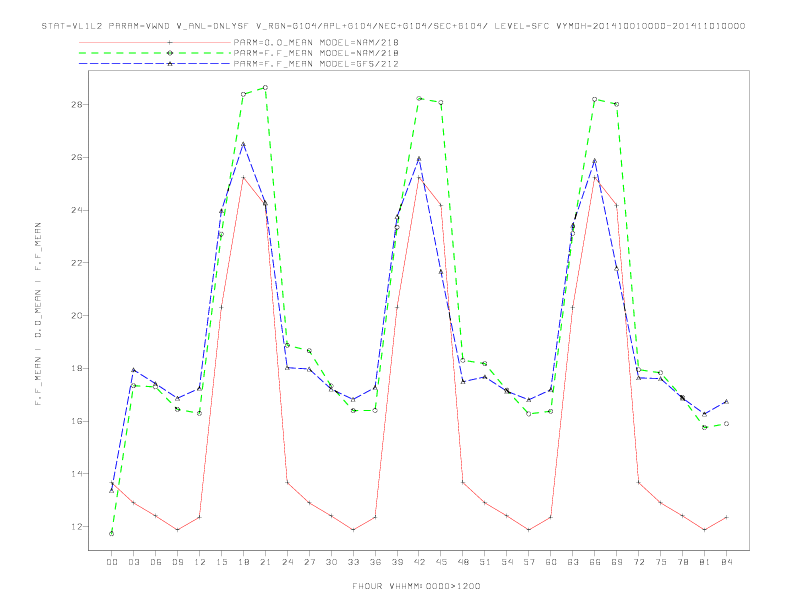792x612 pixels.
Task: Click y-axis tick label 22
Action: coord(77,263)
